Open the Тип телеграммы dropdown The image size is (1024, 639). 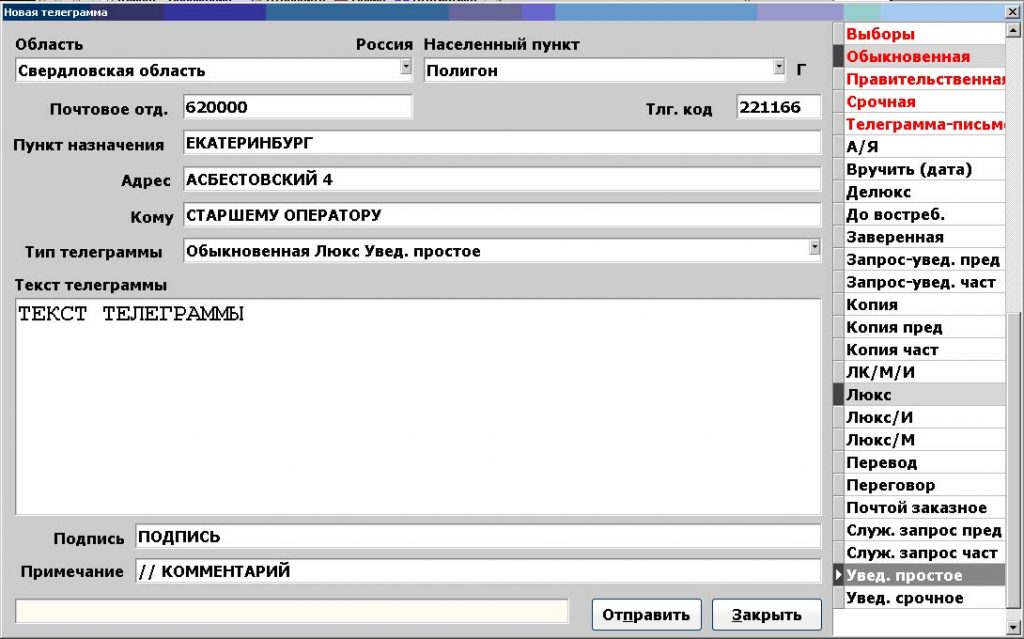[814, 247]
